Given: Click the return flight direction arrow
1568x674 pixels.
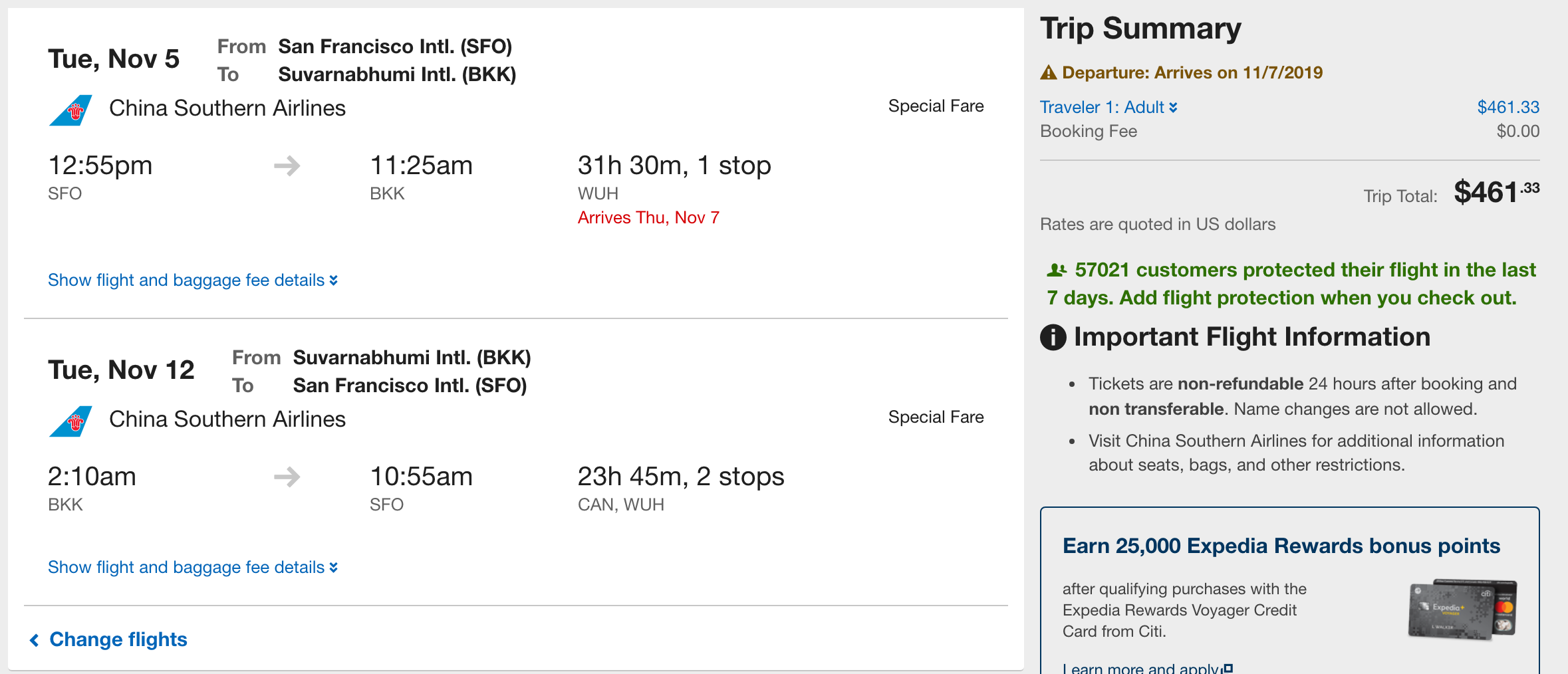Looking at the screenshot, I should (287, 477).
